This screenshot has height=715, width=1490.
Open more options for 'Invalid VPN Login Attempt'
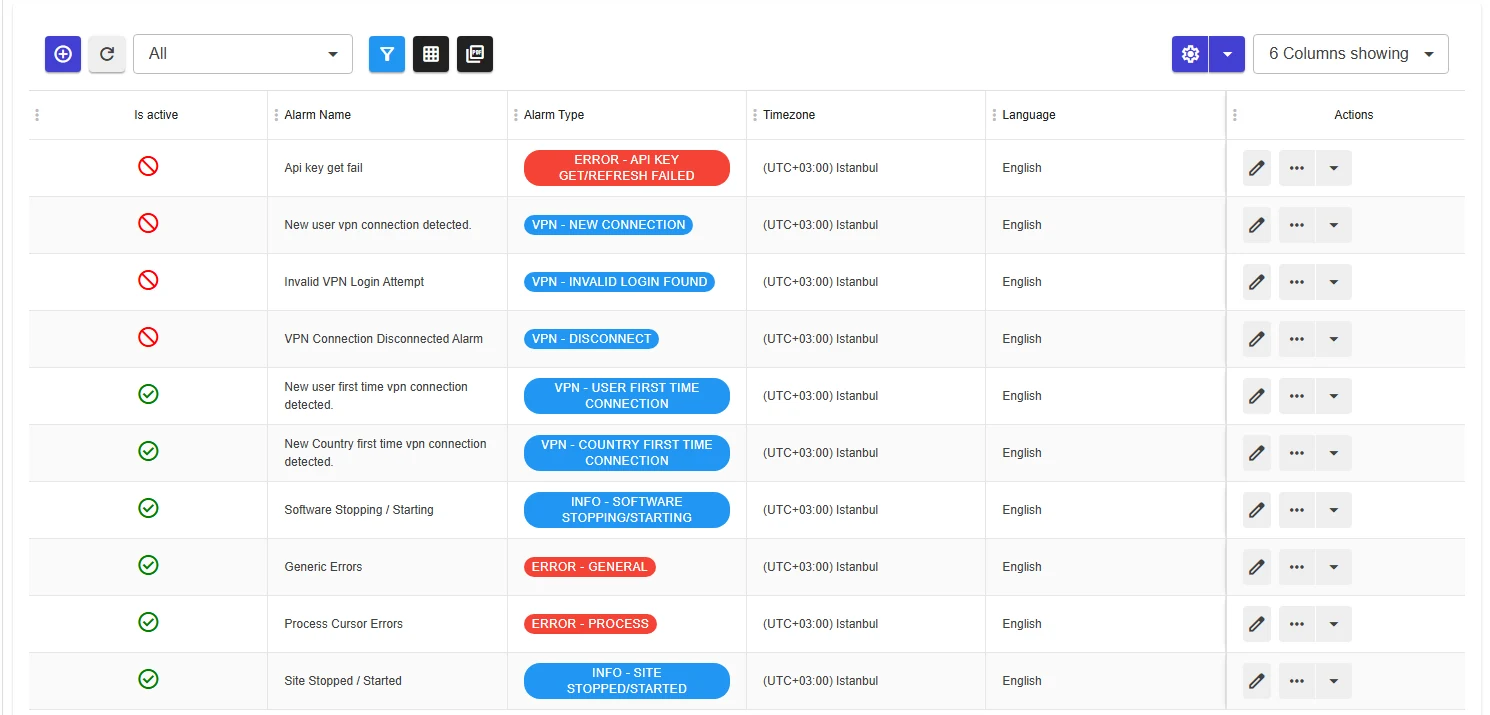point(1297,282)
